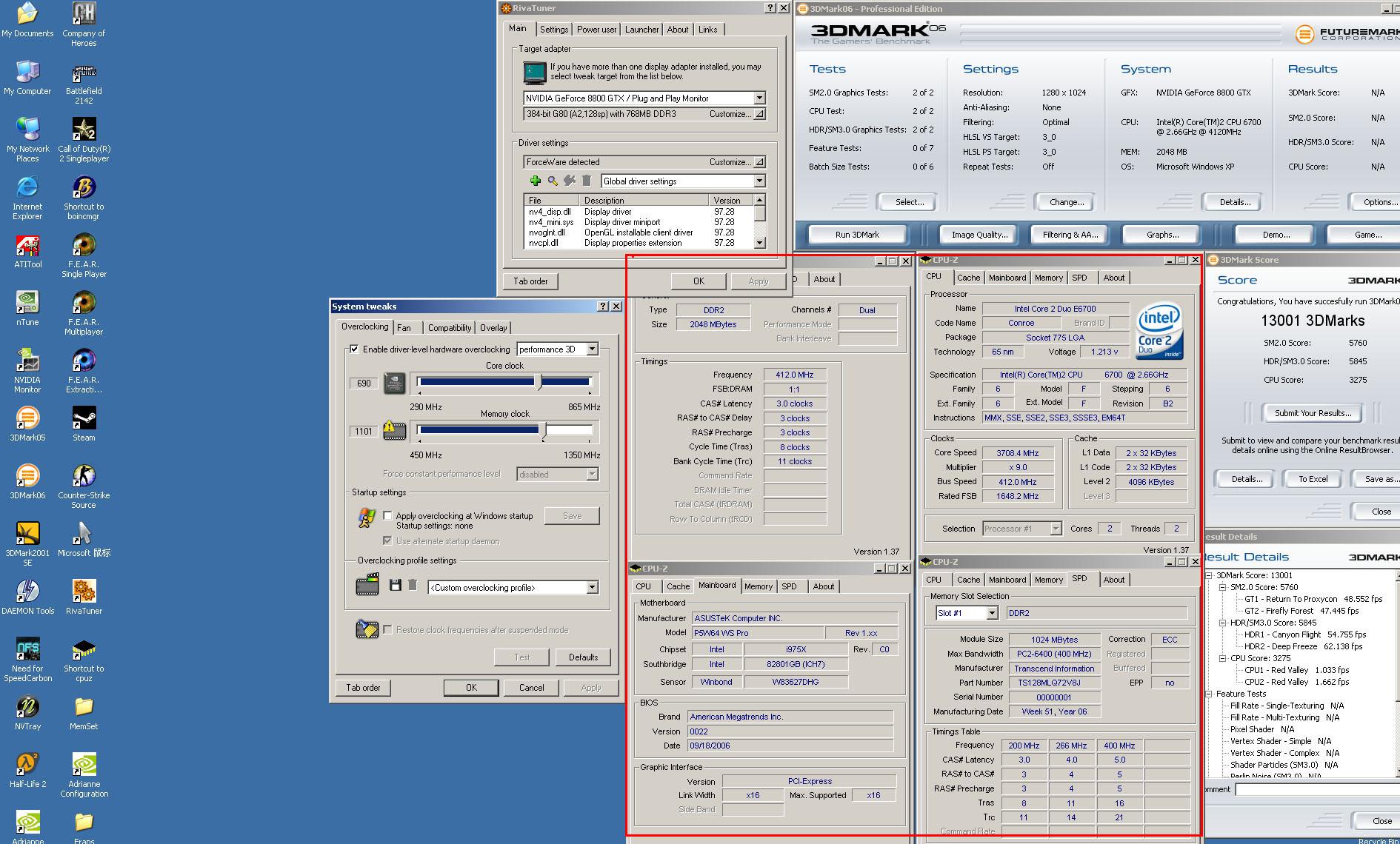Open Image Quality settings in 3DMark06
Viewport: 1400px width, 844px height.
[x=979, y=235]
